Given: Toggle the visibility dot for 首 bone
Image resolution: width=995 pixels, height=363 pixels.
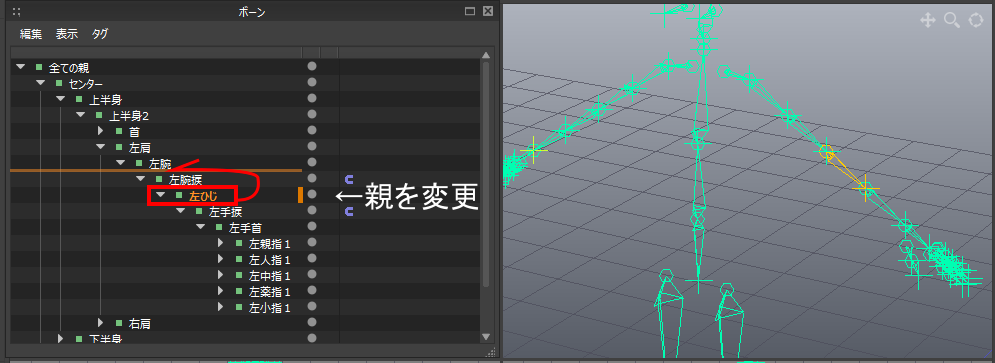Looking at the screenshot, I should point(312,130).
